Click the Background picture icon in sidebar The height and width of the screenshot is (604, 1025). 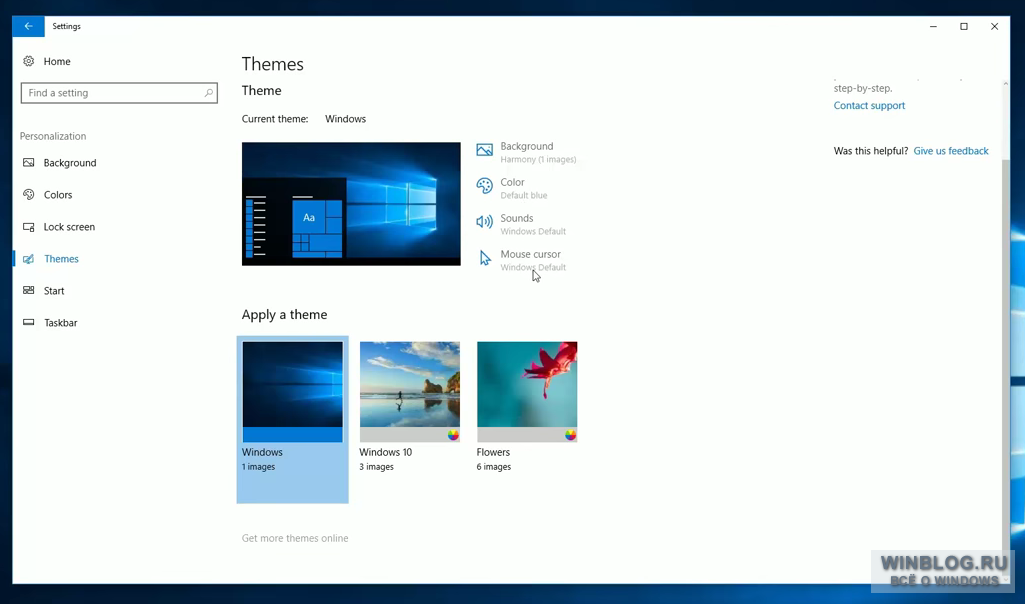[x=29, y=163]
